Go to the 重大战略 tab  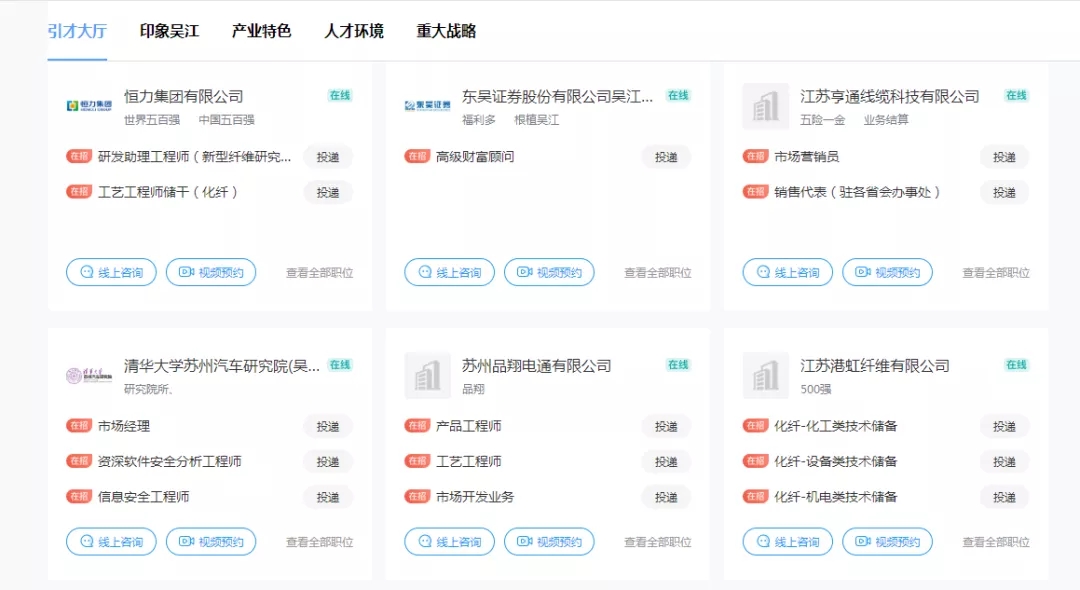[446, 31]
